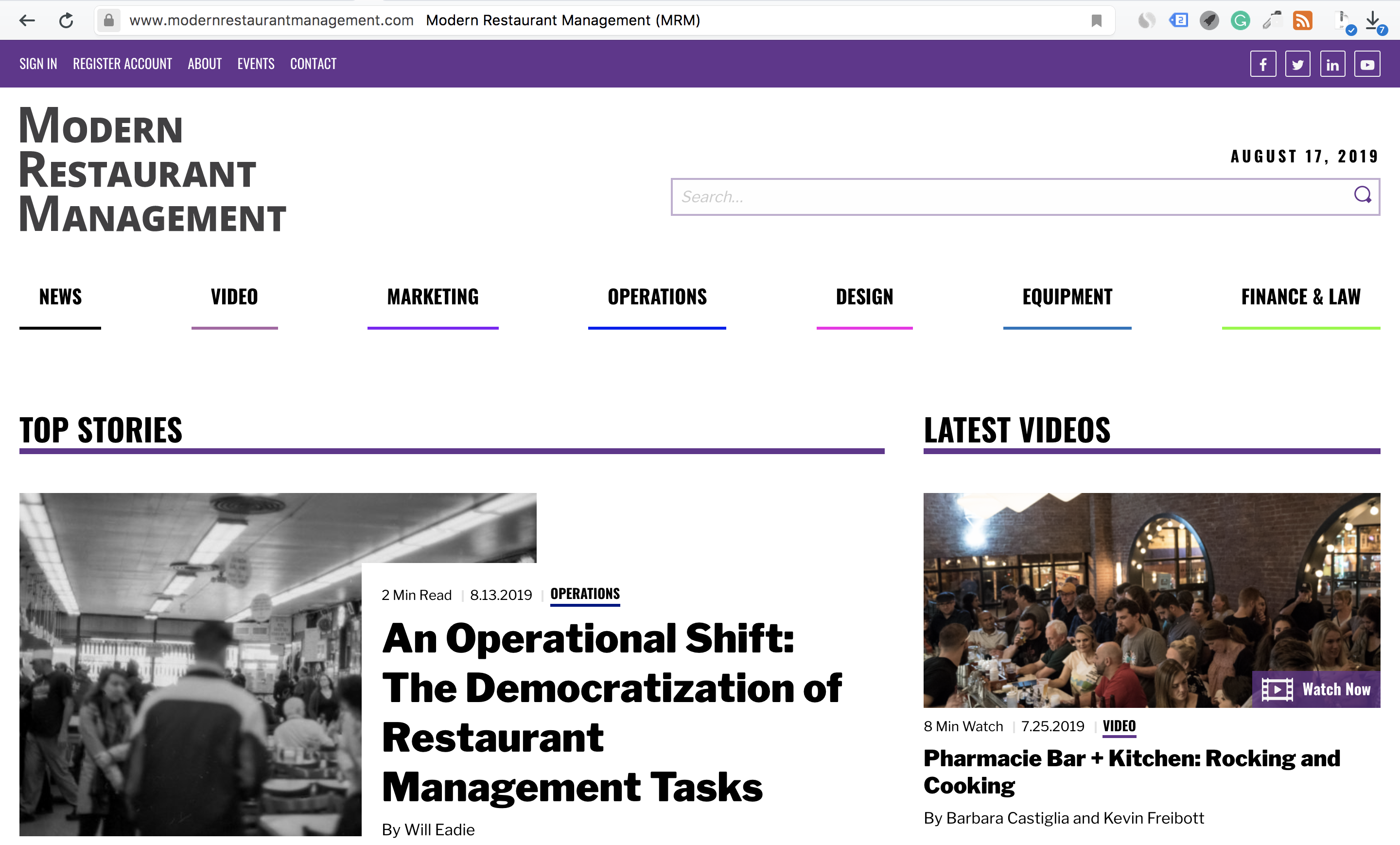Click the MARKETING navigation tab
The width and height of the screenshot is (1400, 845).
tap(433, 295)
